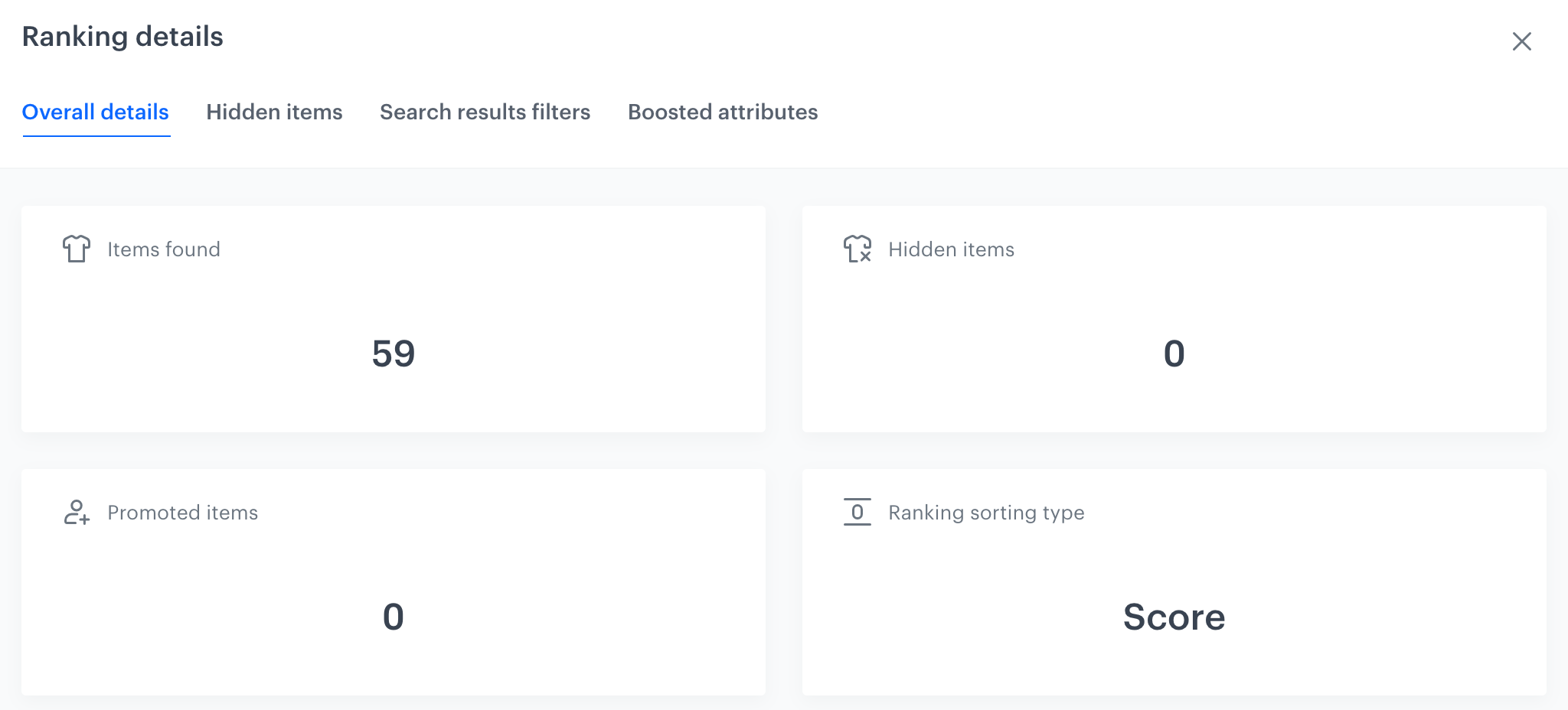Select the Score sorting type value
The image size is (1568, 710).
coord(1174,617)
